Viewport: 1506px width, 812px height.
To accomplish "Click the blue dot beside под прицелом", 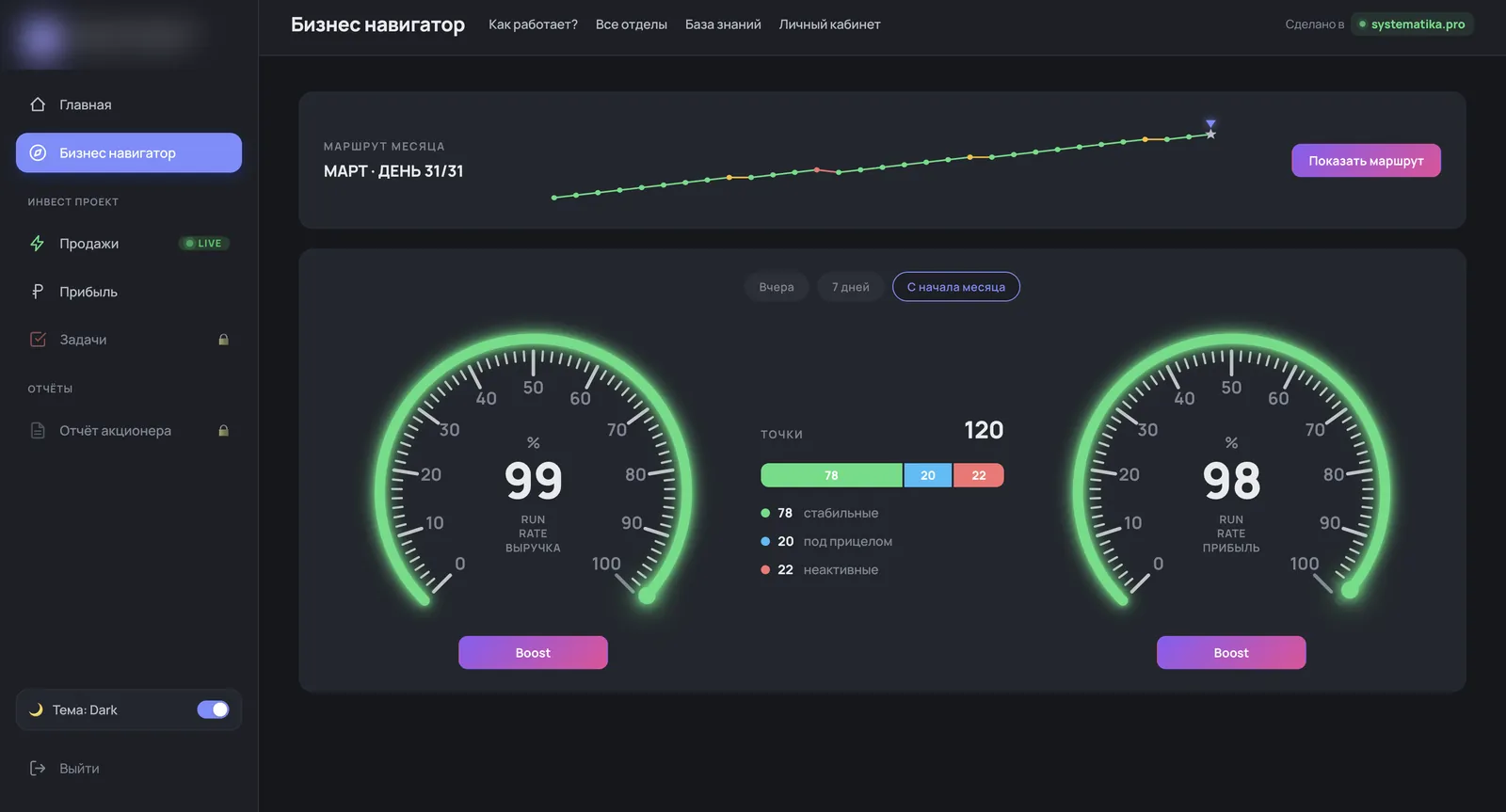I will click(765, 541).
